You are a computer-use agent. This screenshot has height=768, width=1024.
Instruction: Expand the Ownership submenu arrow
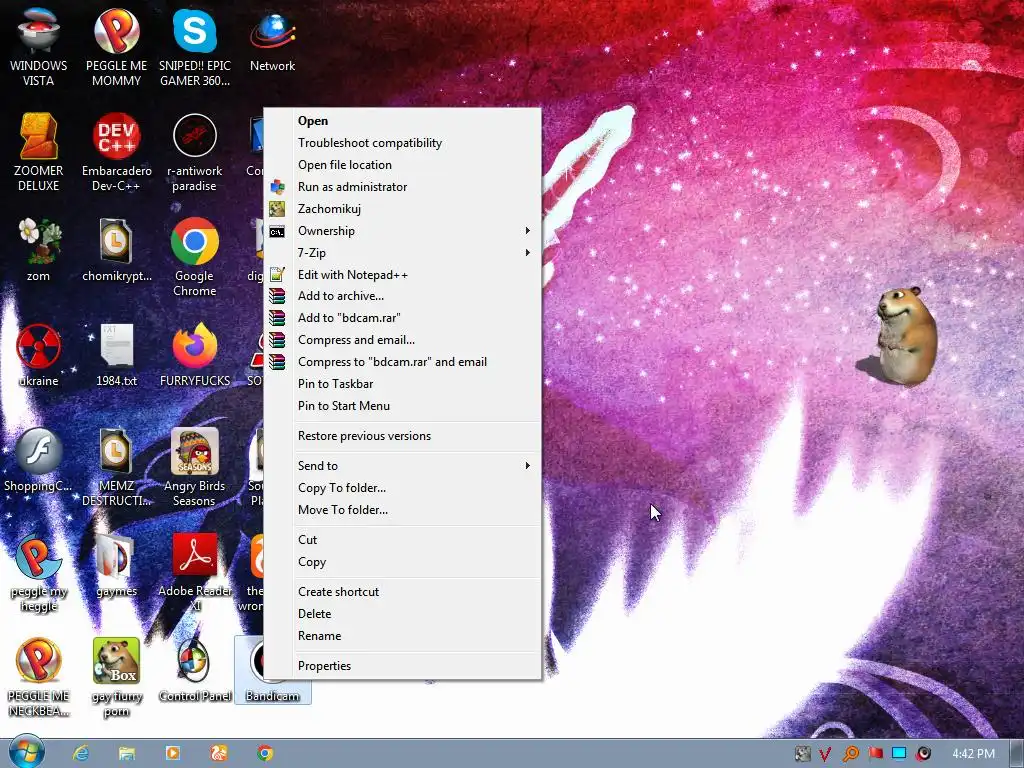(x=528, y=231)
